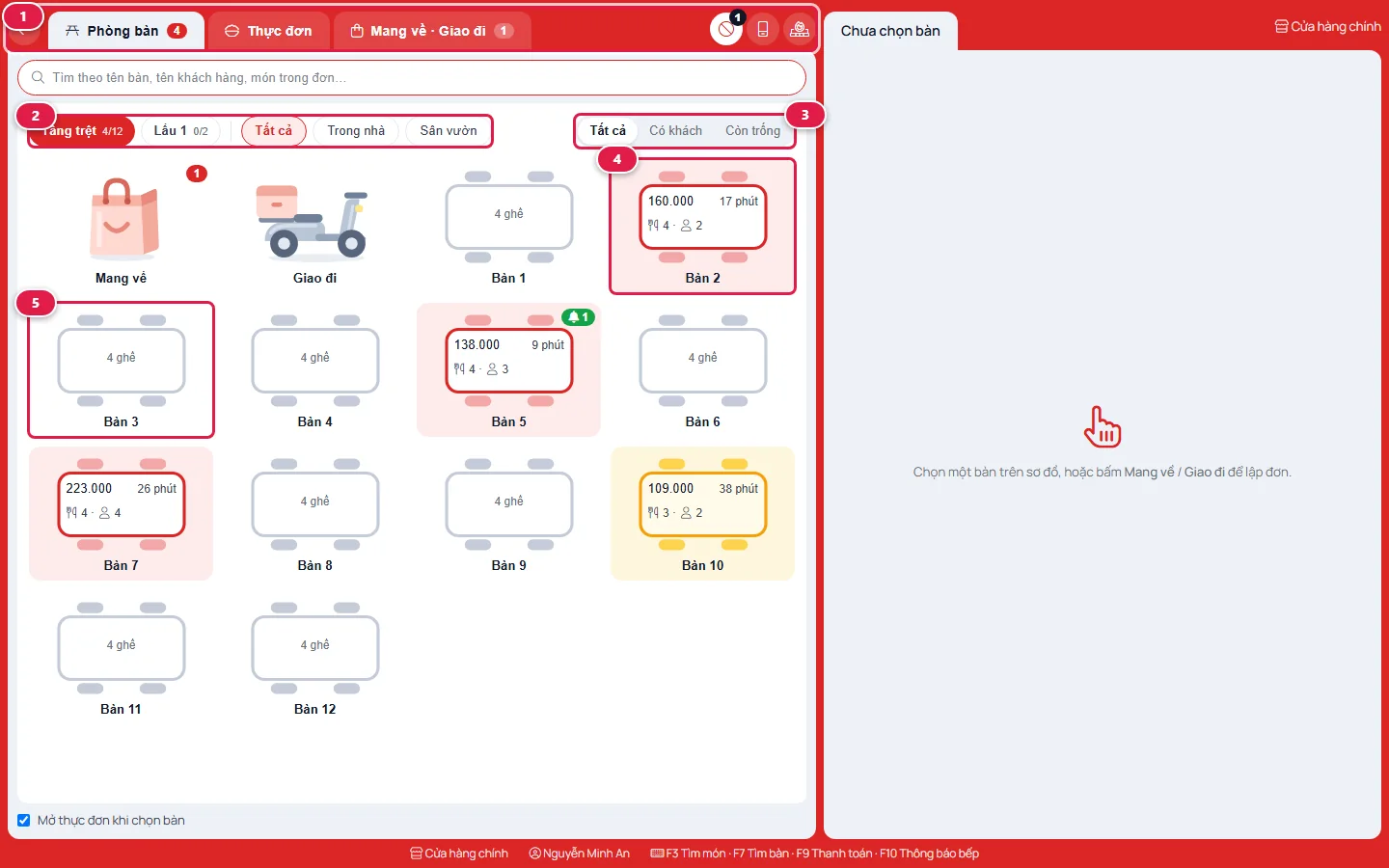Click user name Nguyễn Minh An

click(x=580, y=854)
